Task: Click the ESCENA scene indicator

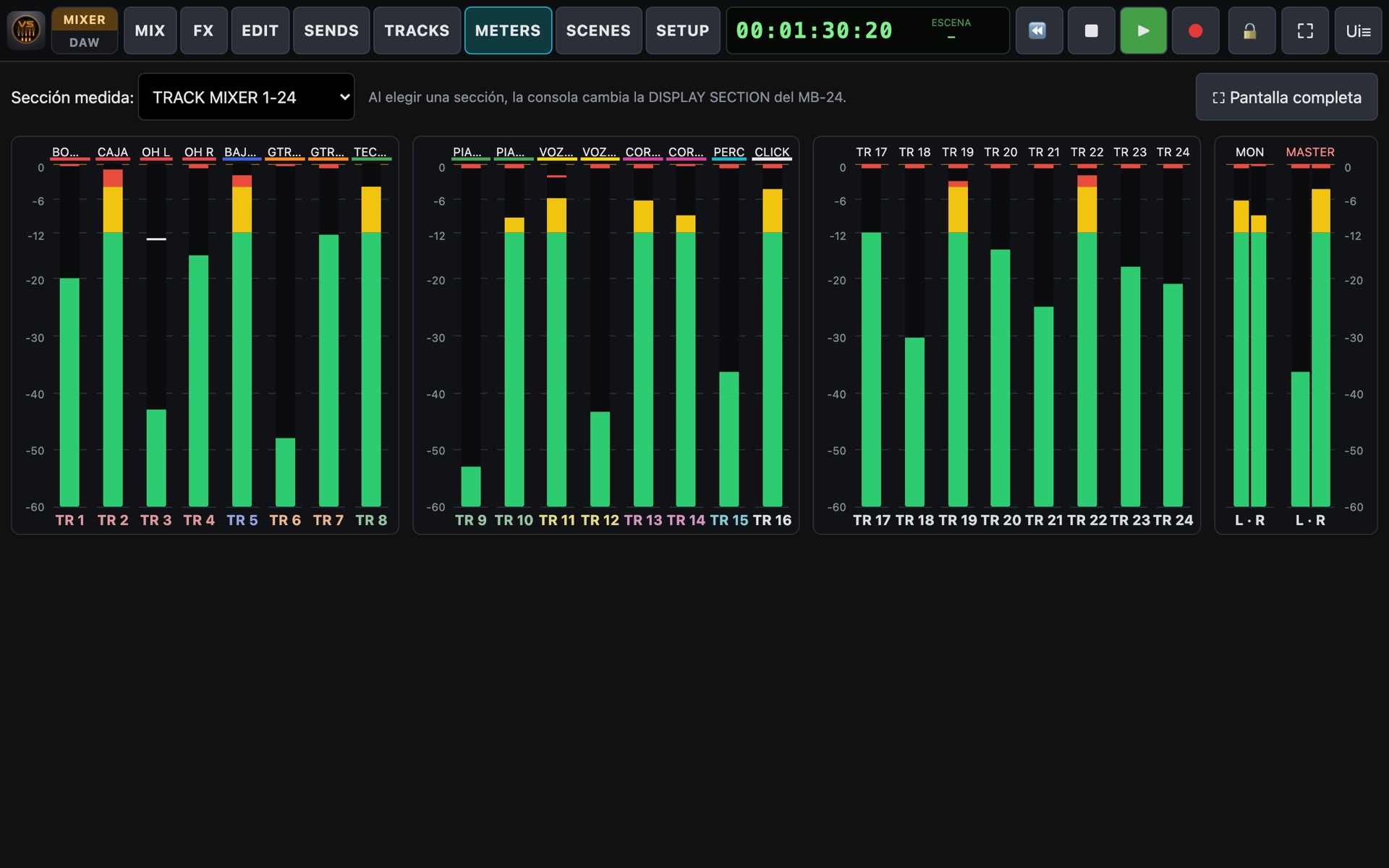Action: [951, 29]
